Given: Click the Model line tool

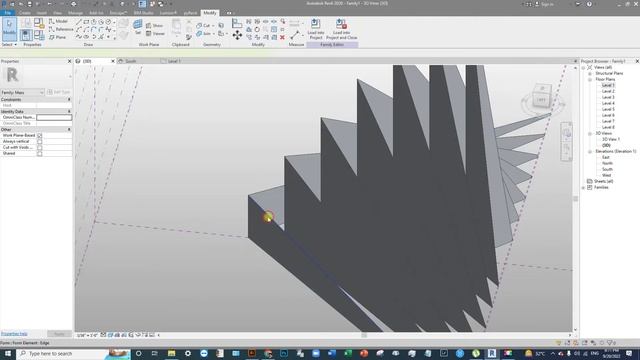Looking at the screenshot, I should (x=58, y=21).
